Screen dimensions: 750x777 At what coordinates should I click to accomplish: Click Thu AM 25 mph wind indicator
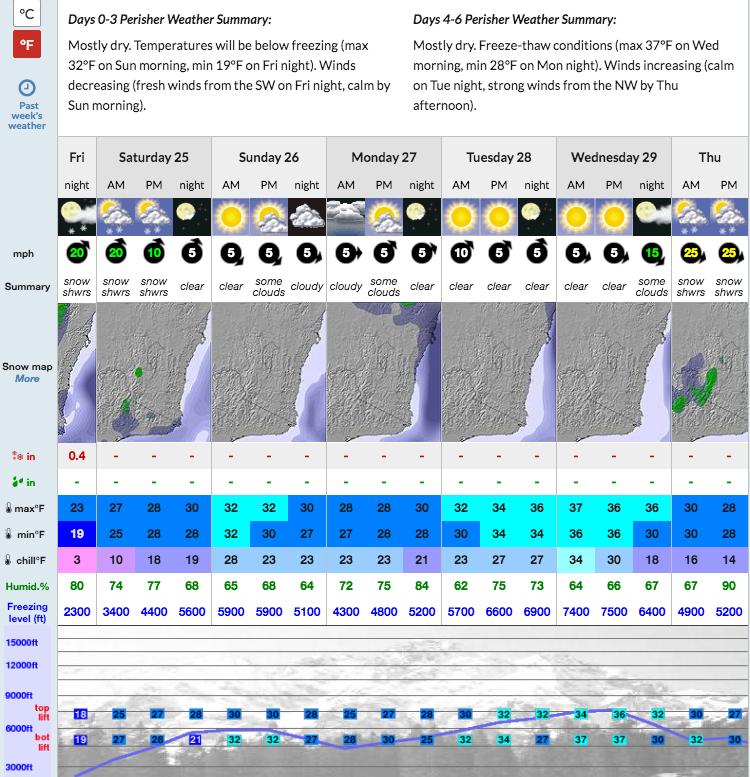coord(691,253)
